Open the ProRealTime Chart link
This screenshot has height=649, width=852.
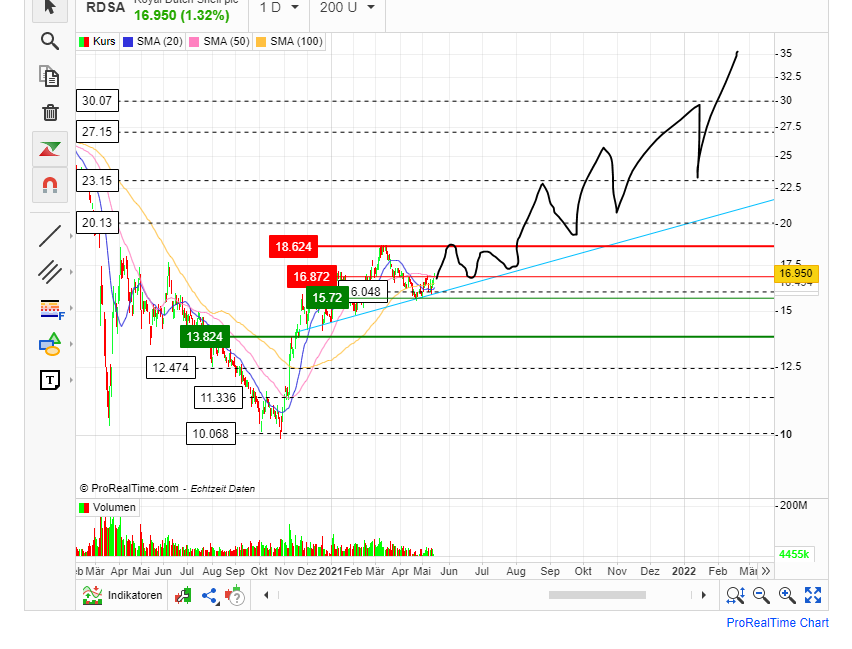click(778, 623)
